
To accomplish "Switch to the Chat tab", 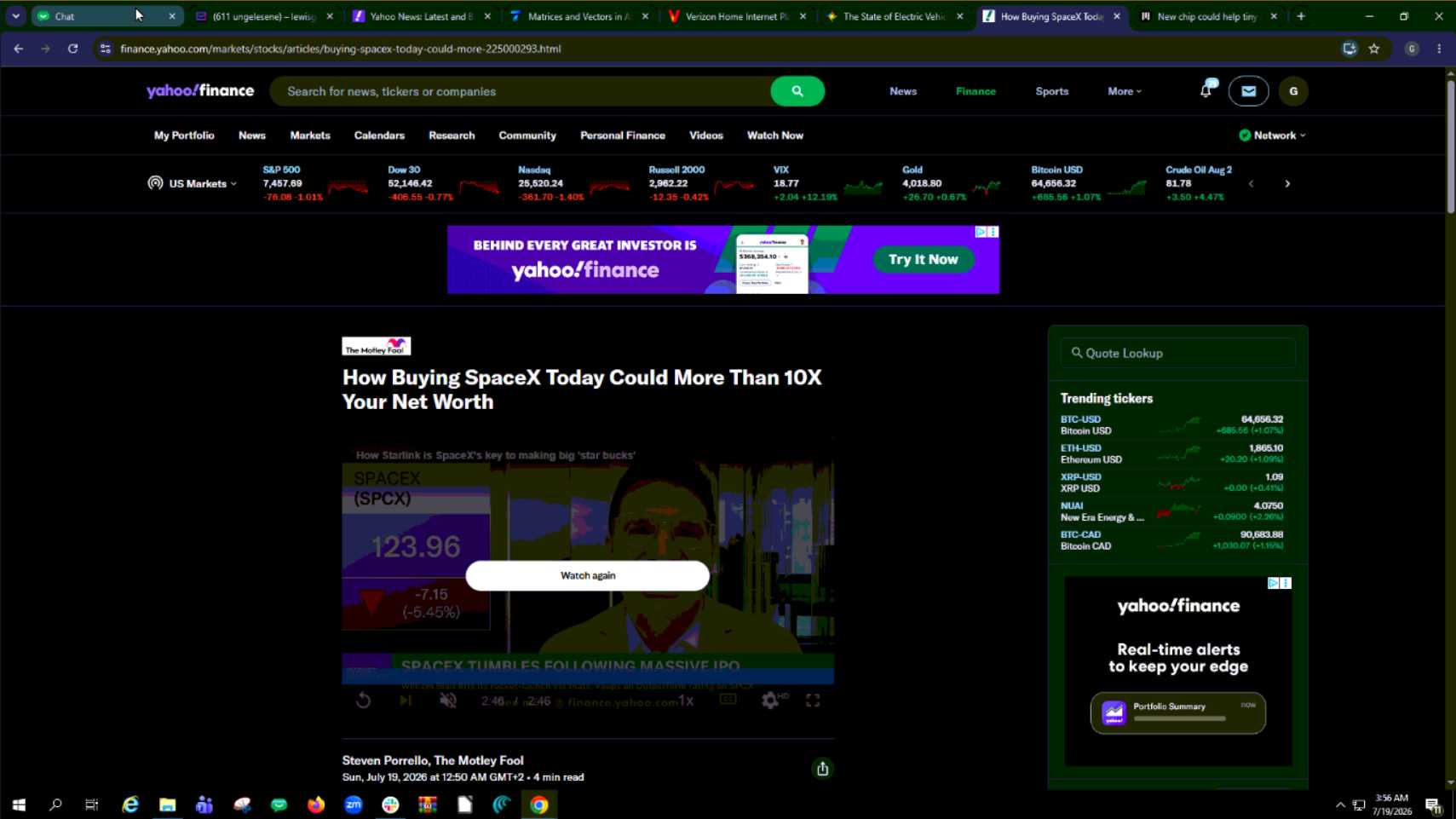I will (106, 16).
